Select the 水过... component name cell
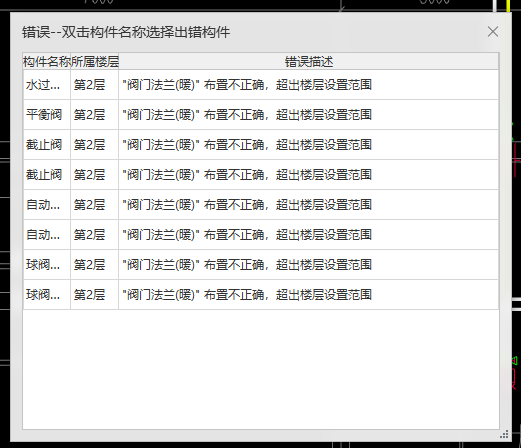The width and height of the screenshot is (521, 448). pos(47,85)
